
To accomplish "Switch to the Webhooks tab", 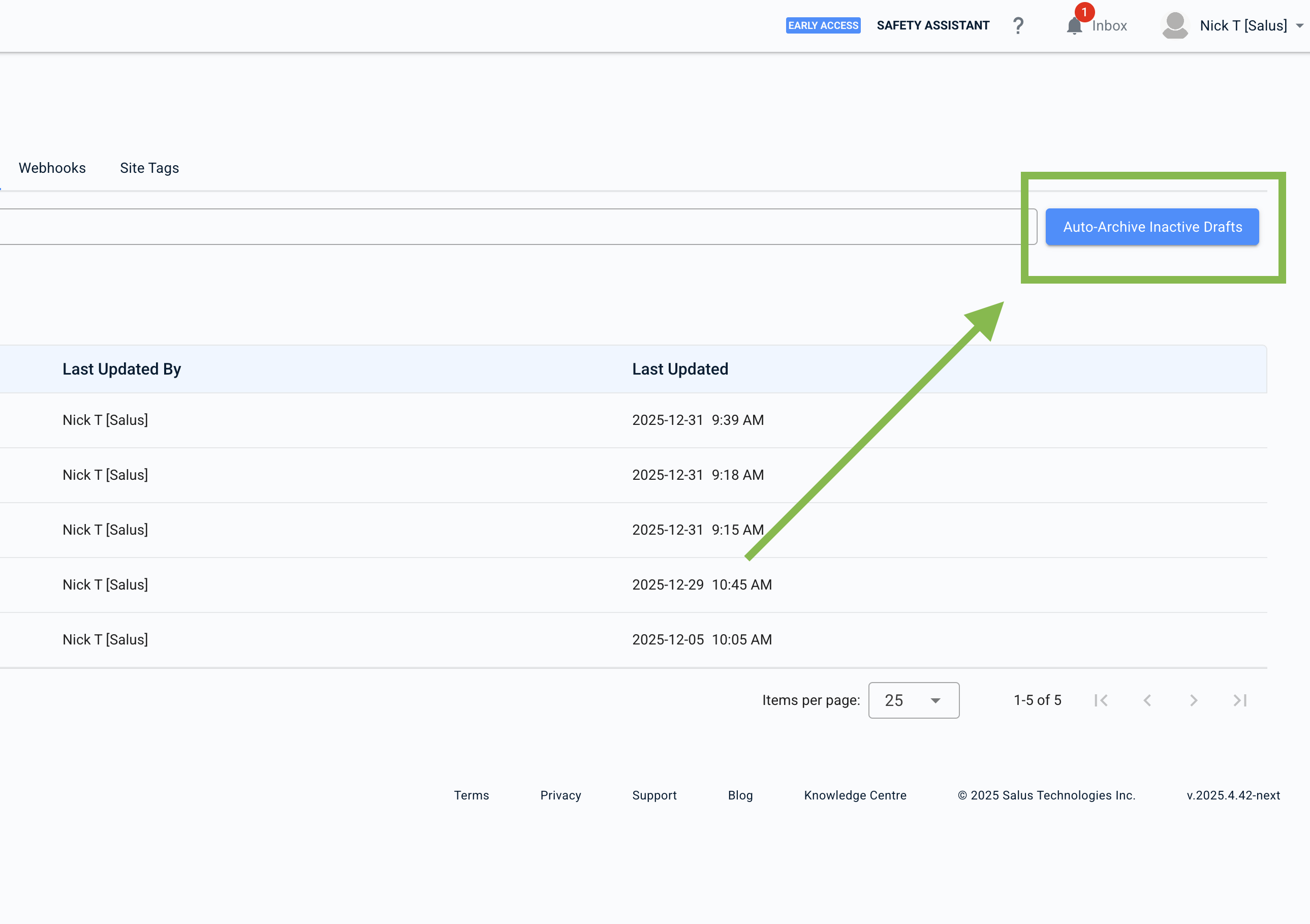I will (52, 168).
